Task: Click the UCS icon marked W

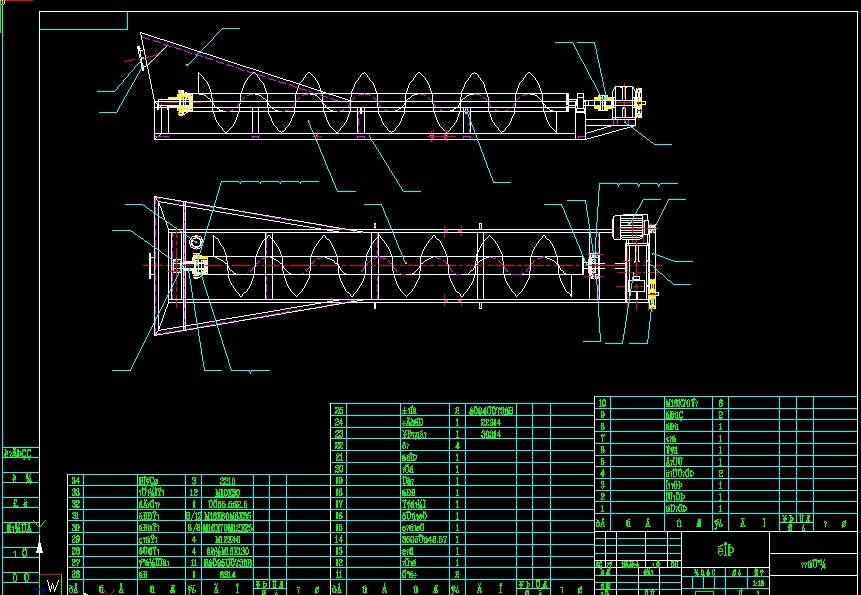Action: (53, 586)
